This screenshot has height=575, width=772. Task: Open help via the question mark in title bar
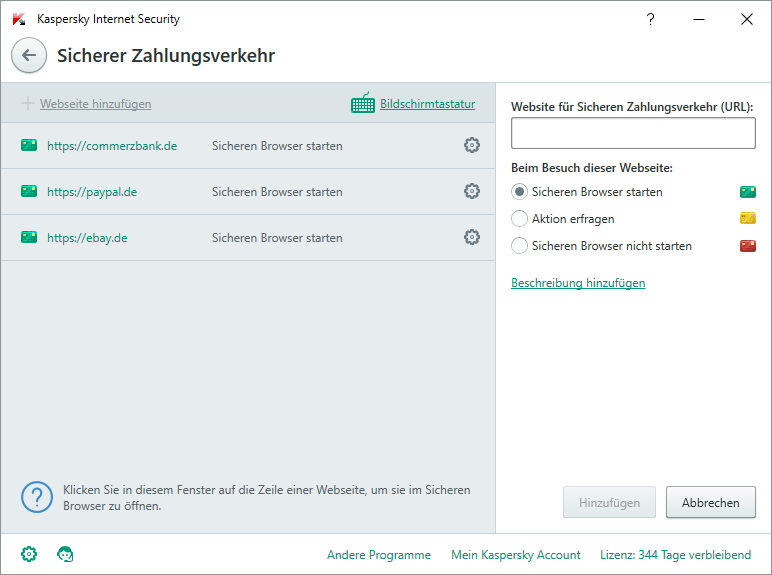tap(650, 19)
